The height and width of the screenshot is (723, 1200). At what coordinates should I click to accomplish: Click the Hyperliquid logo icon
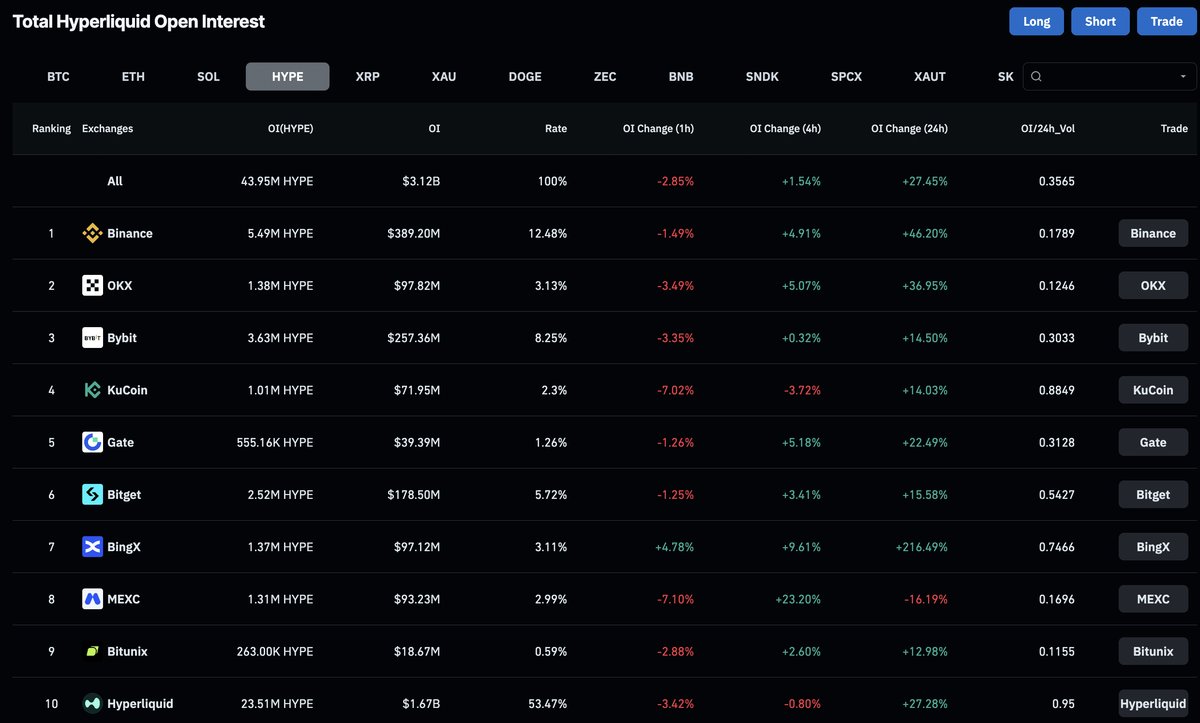click(x=92, y=703)
